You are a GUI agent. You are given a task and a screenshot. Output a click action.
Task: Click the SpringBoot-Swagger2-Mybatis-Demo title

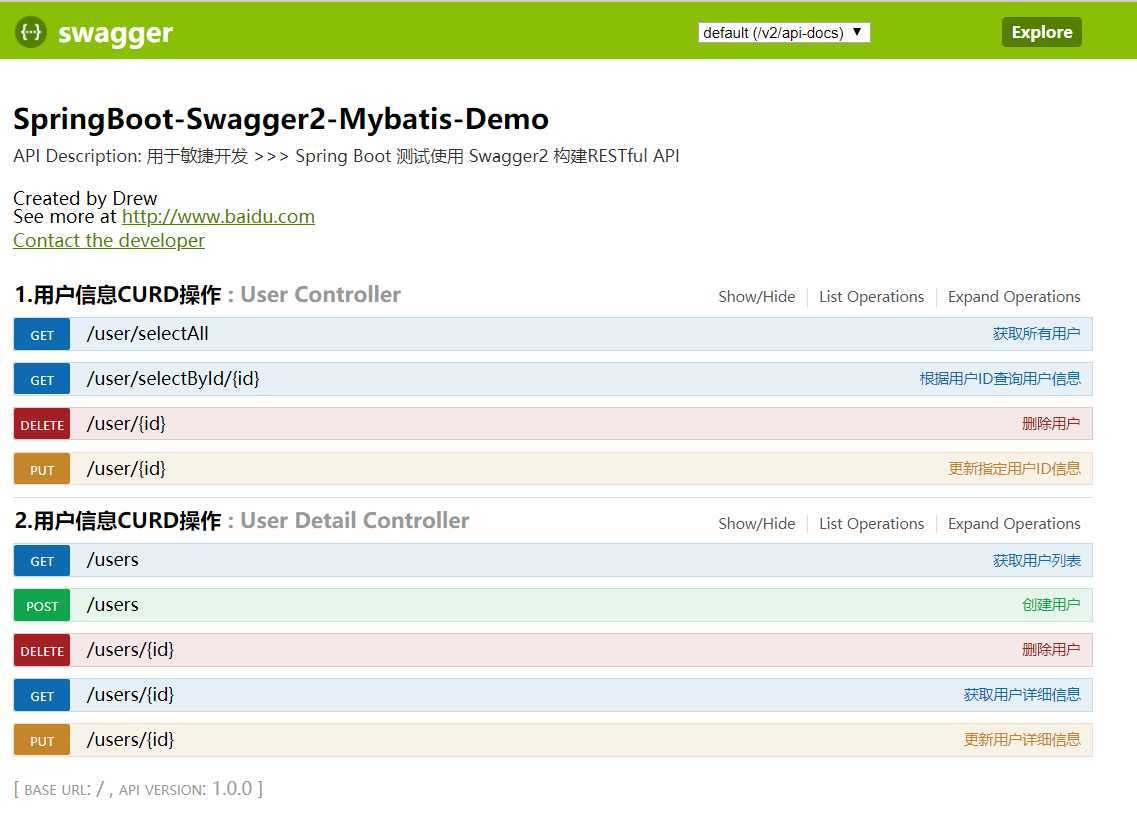(x=281, y=120)
